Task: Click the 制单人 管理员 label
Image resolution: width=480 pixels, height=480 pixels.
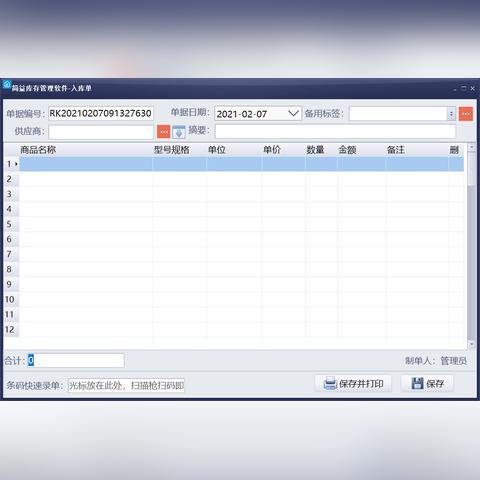Action: [x=436, y=361]
